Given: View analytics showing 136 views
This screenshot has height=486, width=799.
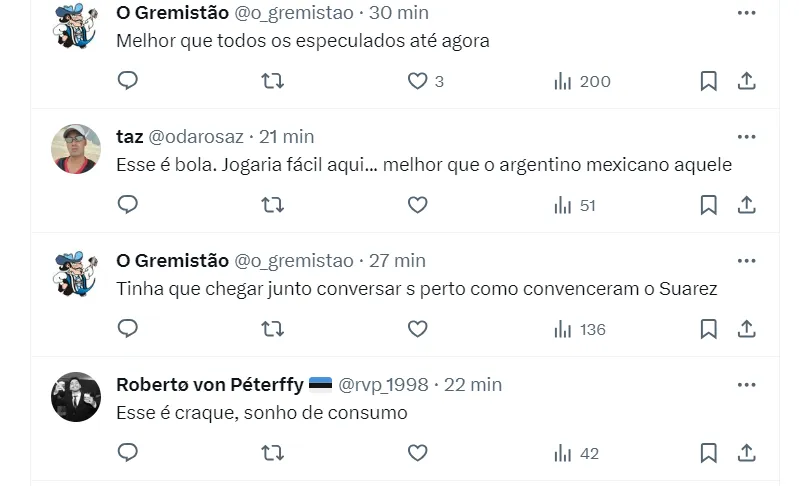Looking at the screenshot, I should tap(580, 329).
